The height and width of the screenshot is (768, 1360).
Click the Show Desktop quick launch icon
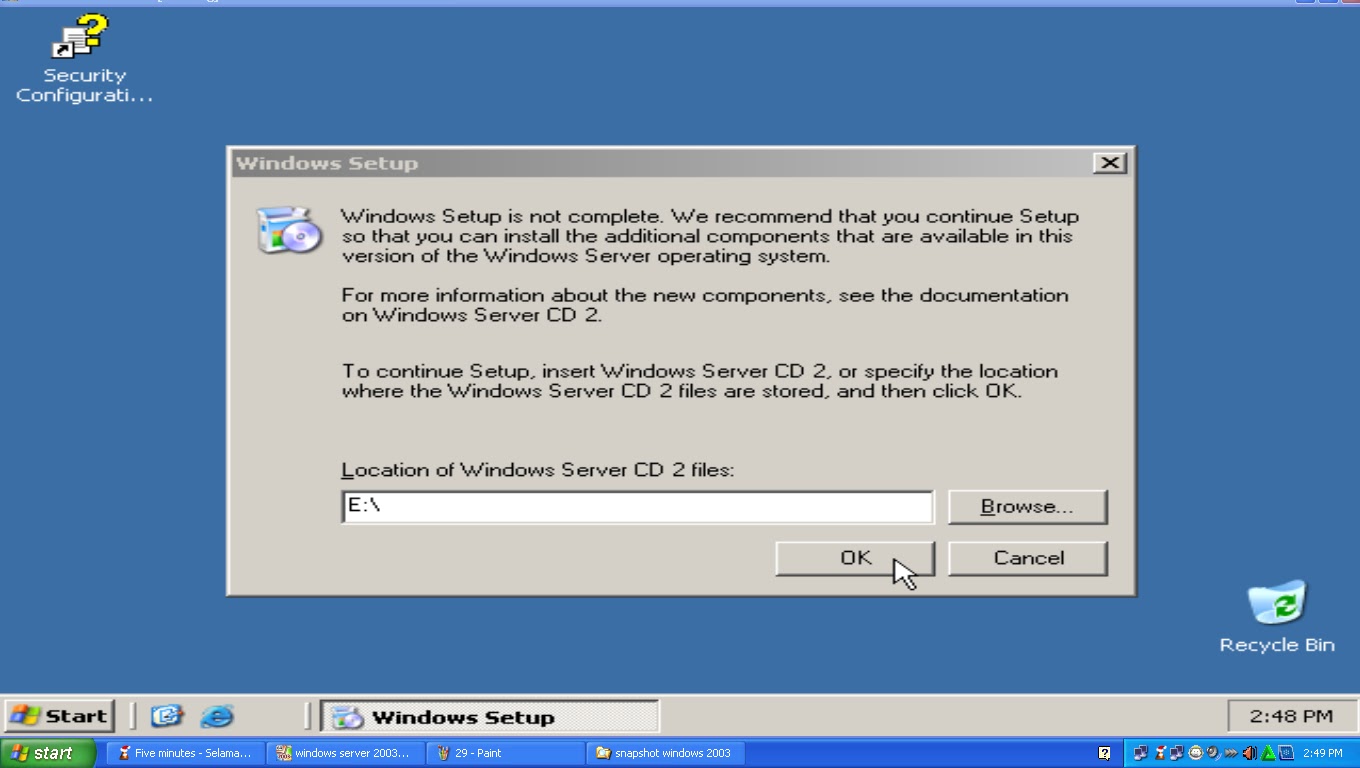[167, 716]
